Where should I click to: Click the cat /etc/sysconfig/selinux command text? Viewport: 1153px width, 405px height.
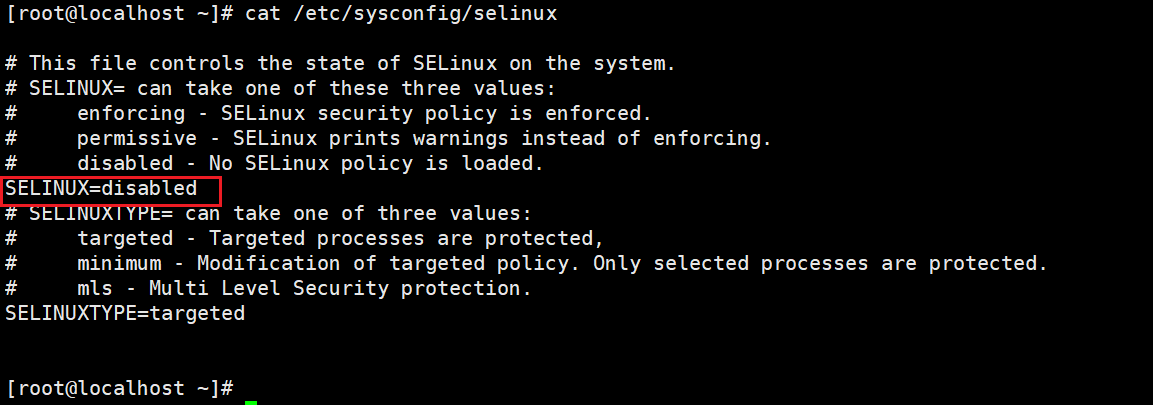pos(401,13)
